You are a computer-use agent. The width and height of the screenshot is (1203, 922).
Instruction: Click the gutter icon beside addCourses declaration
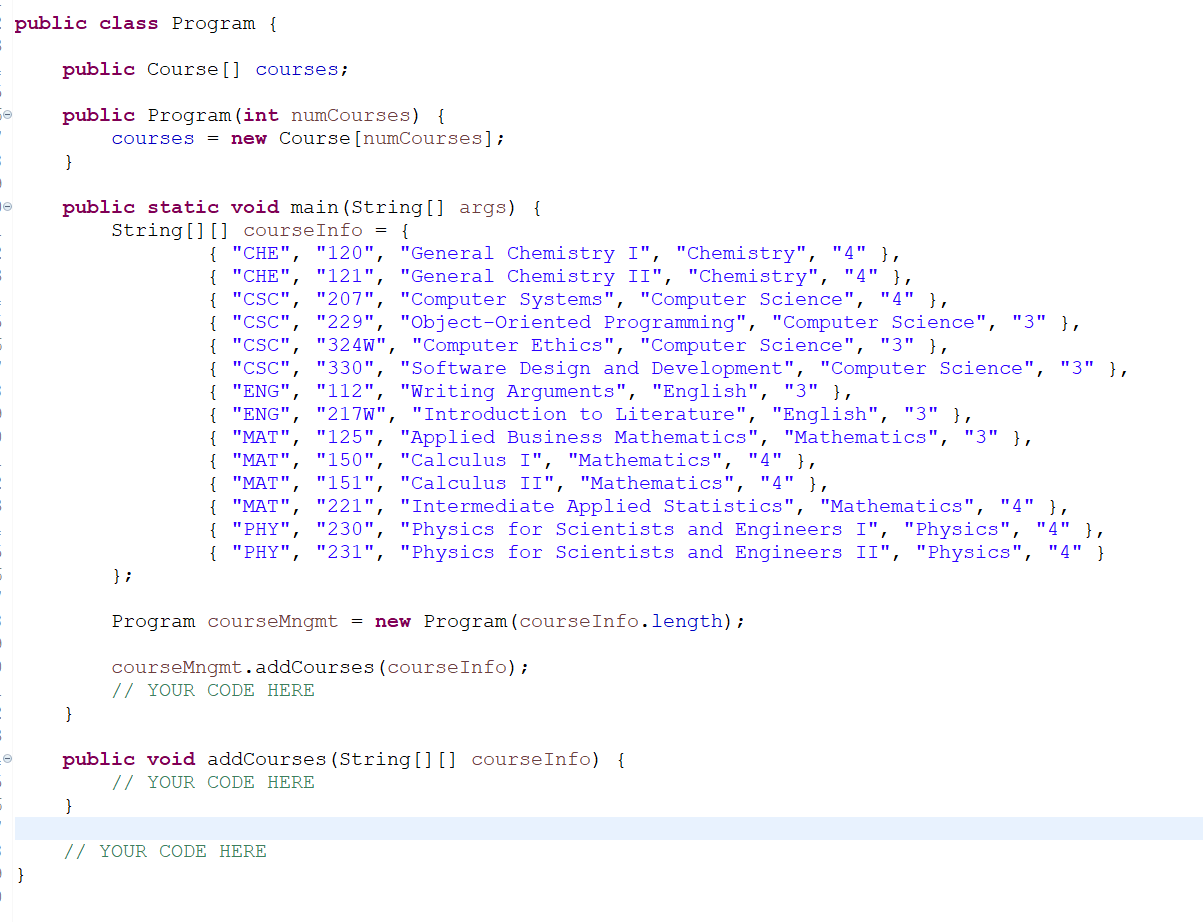[5, 759]
